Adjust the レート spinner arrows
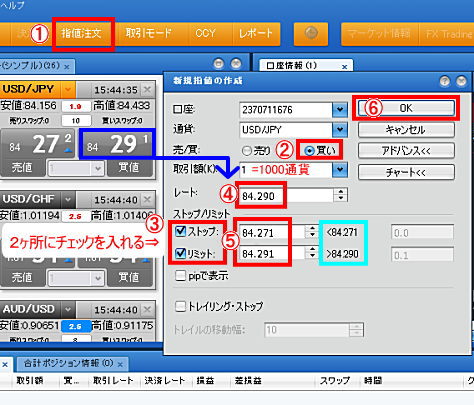Screen dimensions: 474x405 click(x=341, y=196)
